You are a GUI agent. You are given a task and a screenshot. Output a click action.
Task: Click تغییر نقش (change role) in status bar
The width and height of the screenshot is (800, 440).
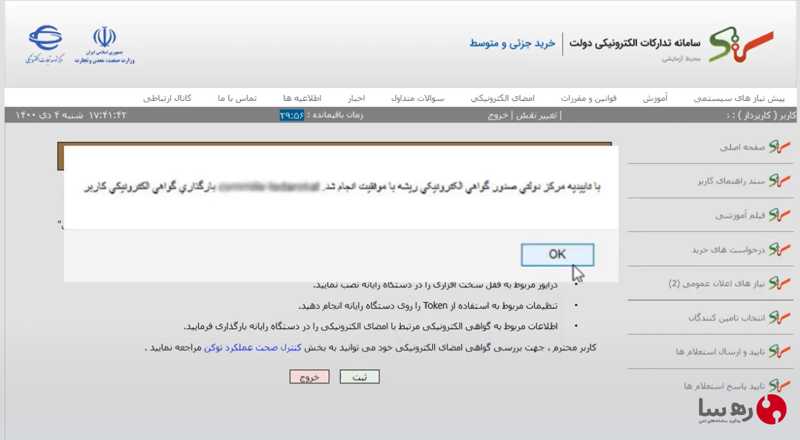(x=536, y=115)
